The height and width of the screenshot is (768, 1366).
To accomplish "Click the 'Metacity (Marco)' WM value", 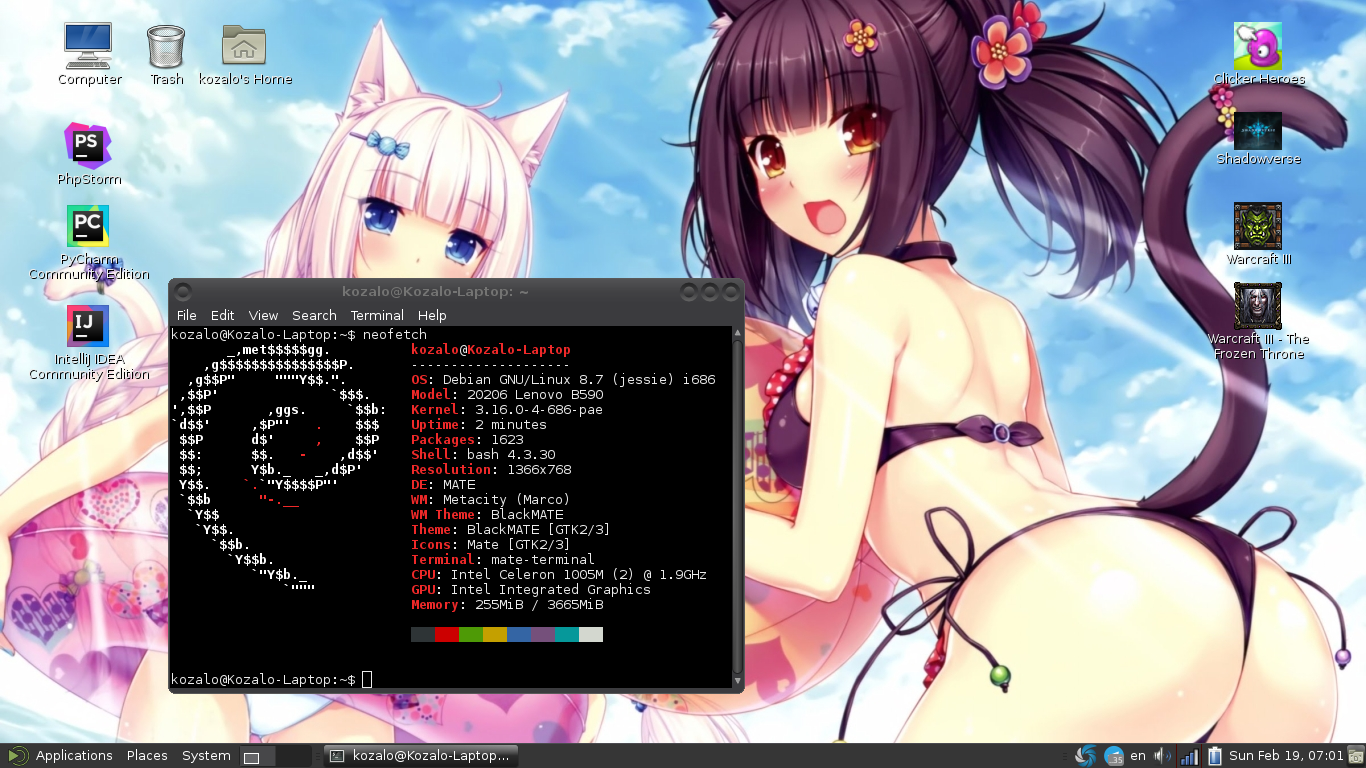I will click(506, 500).
